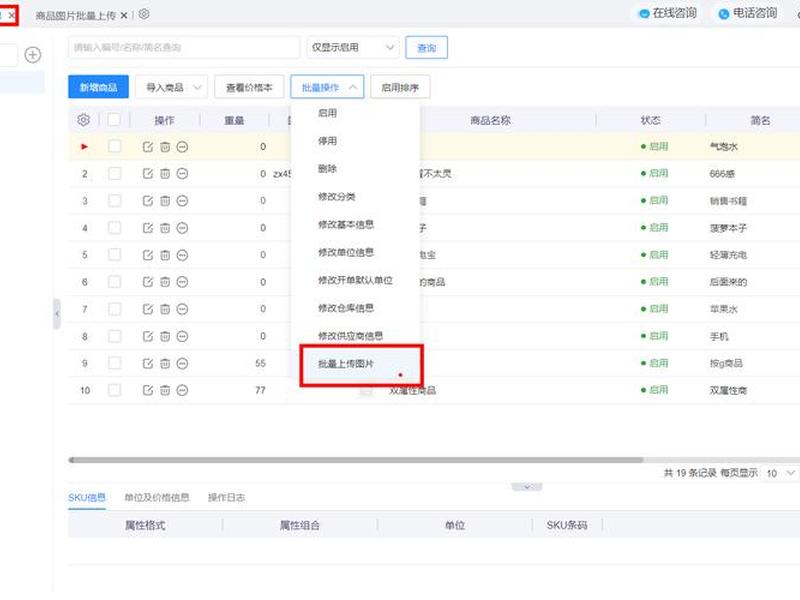Viewport: 800px width, 600px height.
Task: Open the table column settings gear icon
Action: (x=84, y=119)
